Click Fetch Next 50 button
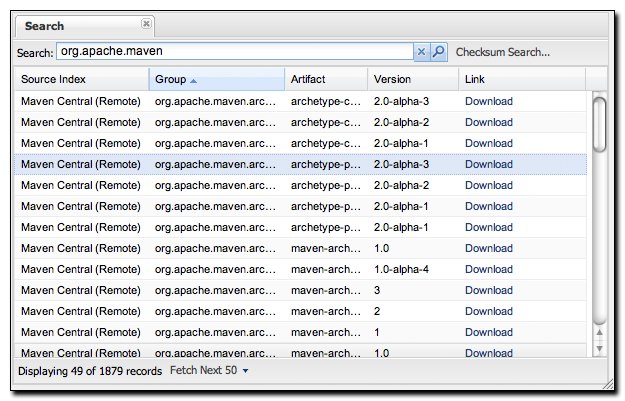Screen dimensions: 625x401 pos(203,371)
